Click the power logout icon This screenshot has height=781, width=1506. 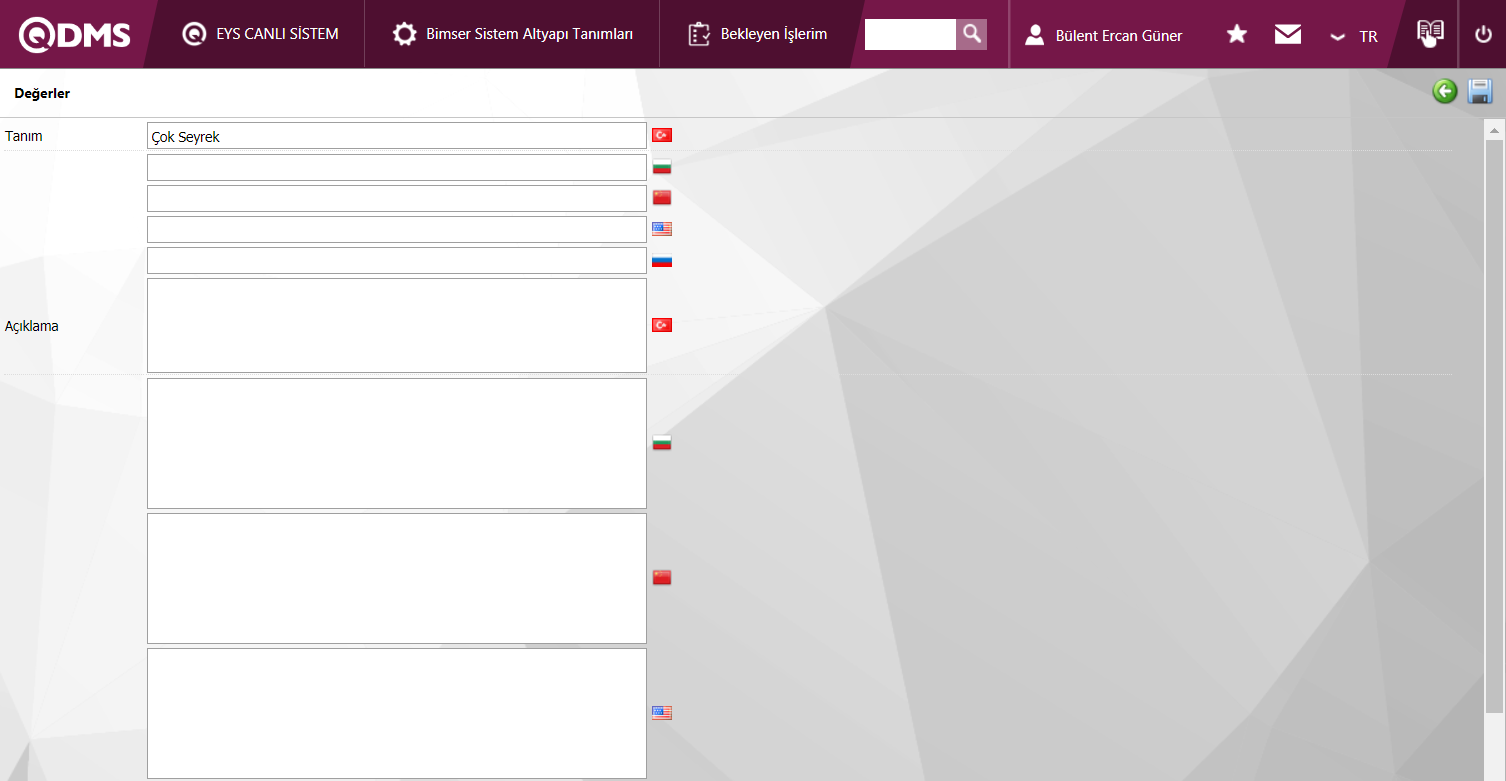1483,35
